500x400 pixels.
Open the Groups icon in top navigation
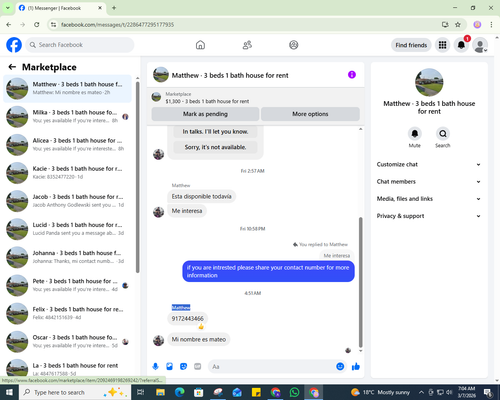point(294,45)
